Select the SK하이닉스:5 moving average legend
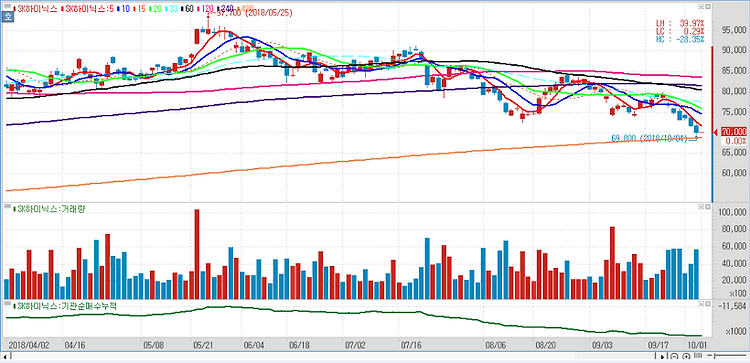Viewport: 750px width, 363px height. point(88,9)
